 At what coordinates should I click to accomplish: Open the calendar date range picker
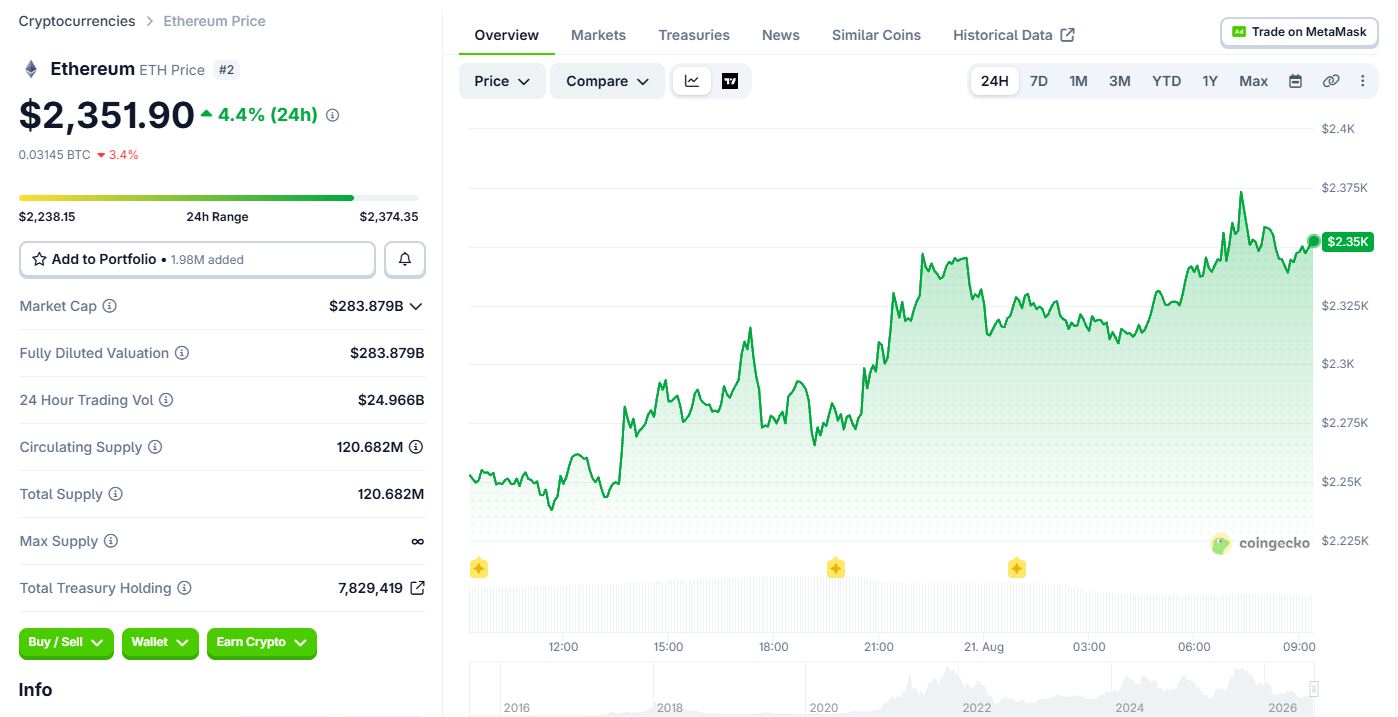pyautogui.click(x=1295, y=81)
